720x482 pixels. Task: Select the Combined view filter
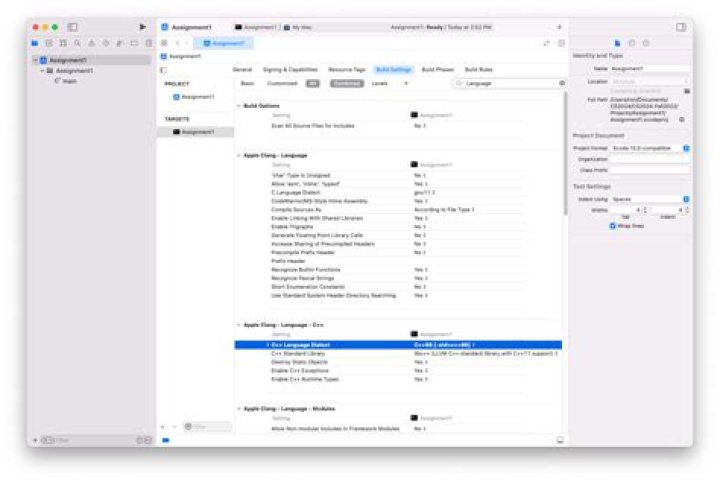tap(347, 84)
